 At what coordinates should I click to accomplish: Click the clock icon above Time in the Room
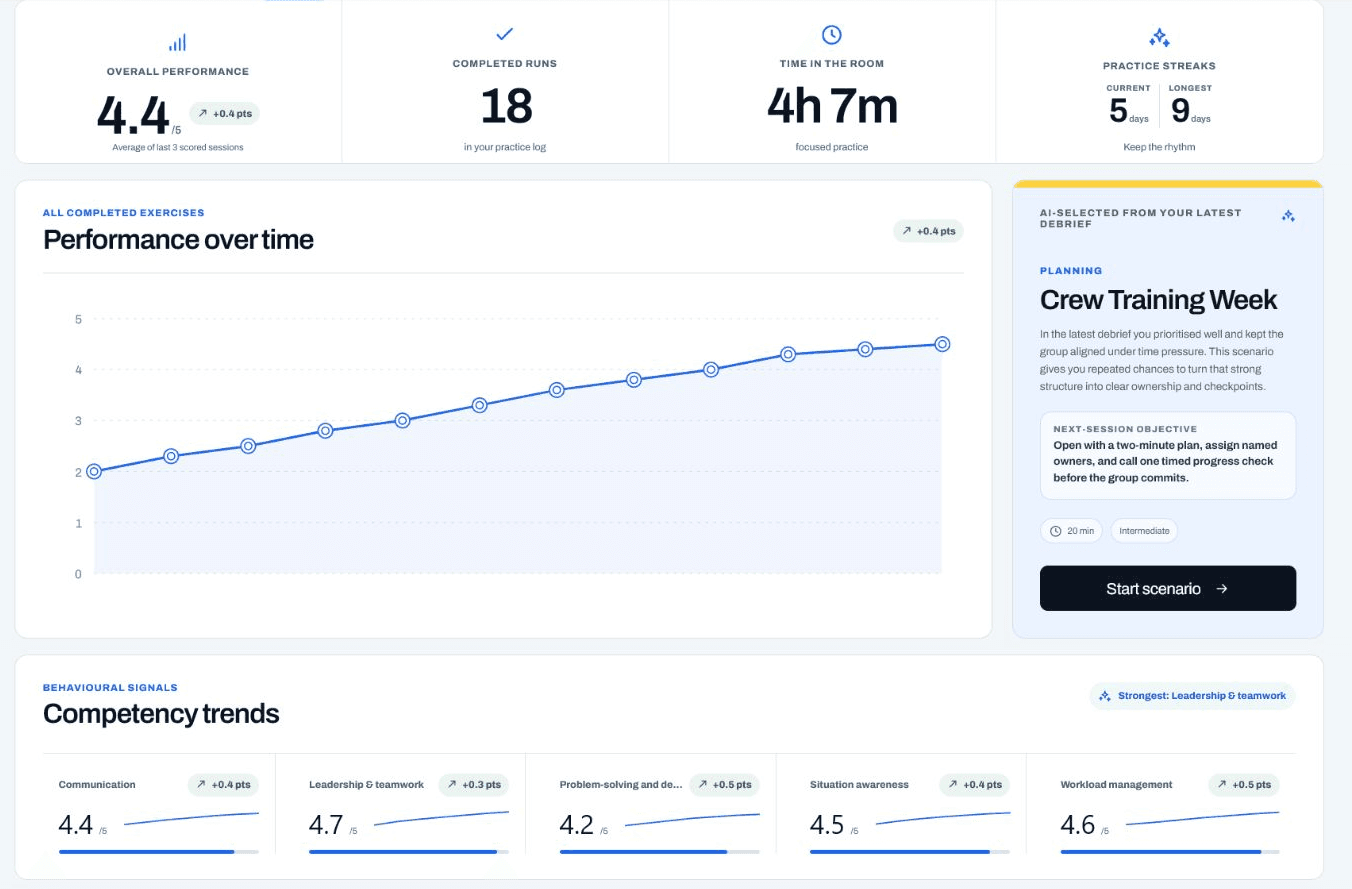click(831, 35)
